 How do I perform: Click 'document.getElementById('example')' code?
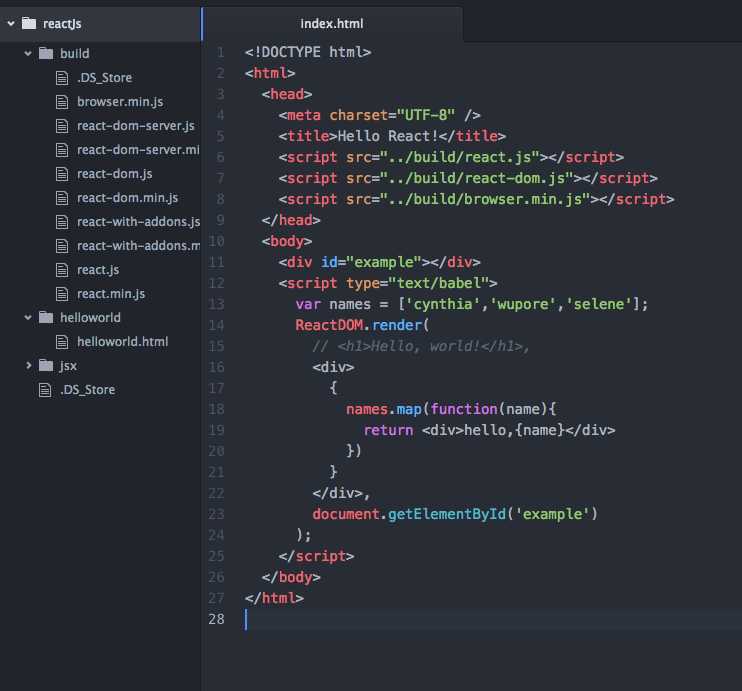(x=455, y=514)
